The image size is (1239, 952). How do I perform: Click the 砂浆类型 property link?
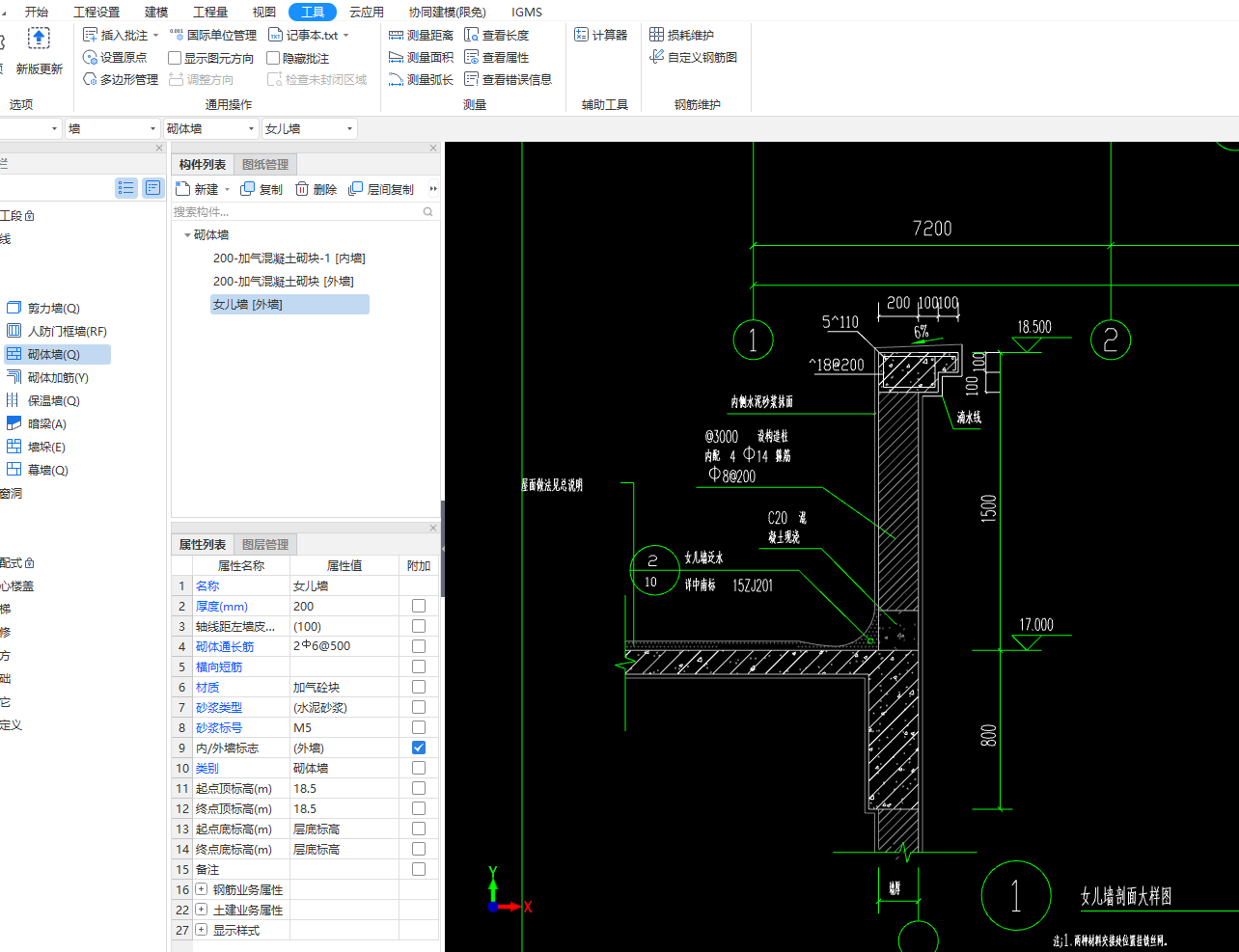coord(219,707)
